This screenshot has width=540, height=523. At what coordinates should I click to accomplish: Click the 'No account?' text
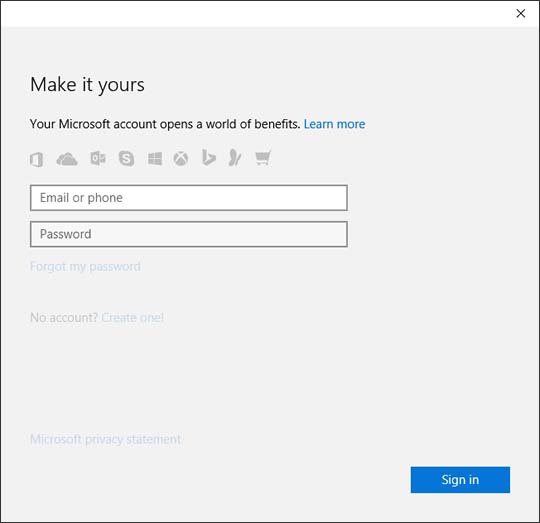tap(64, 317)
